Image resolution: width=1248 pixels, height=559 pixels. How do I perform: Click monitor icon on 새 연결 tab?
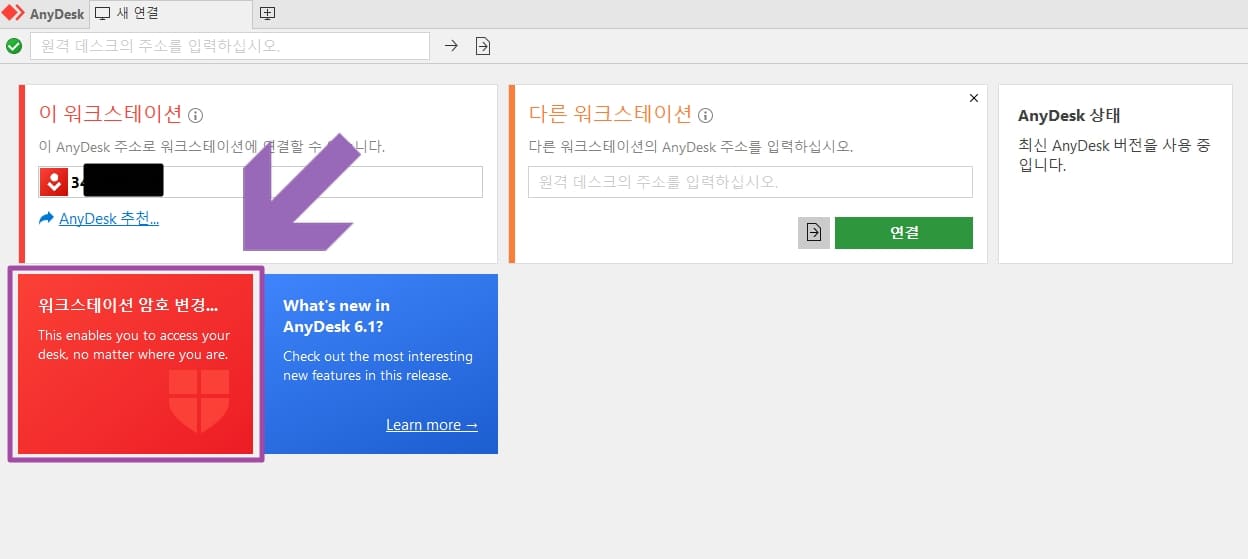coord(102,14)
